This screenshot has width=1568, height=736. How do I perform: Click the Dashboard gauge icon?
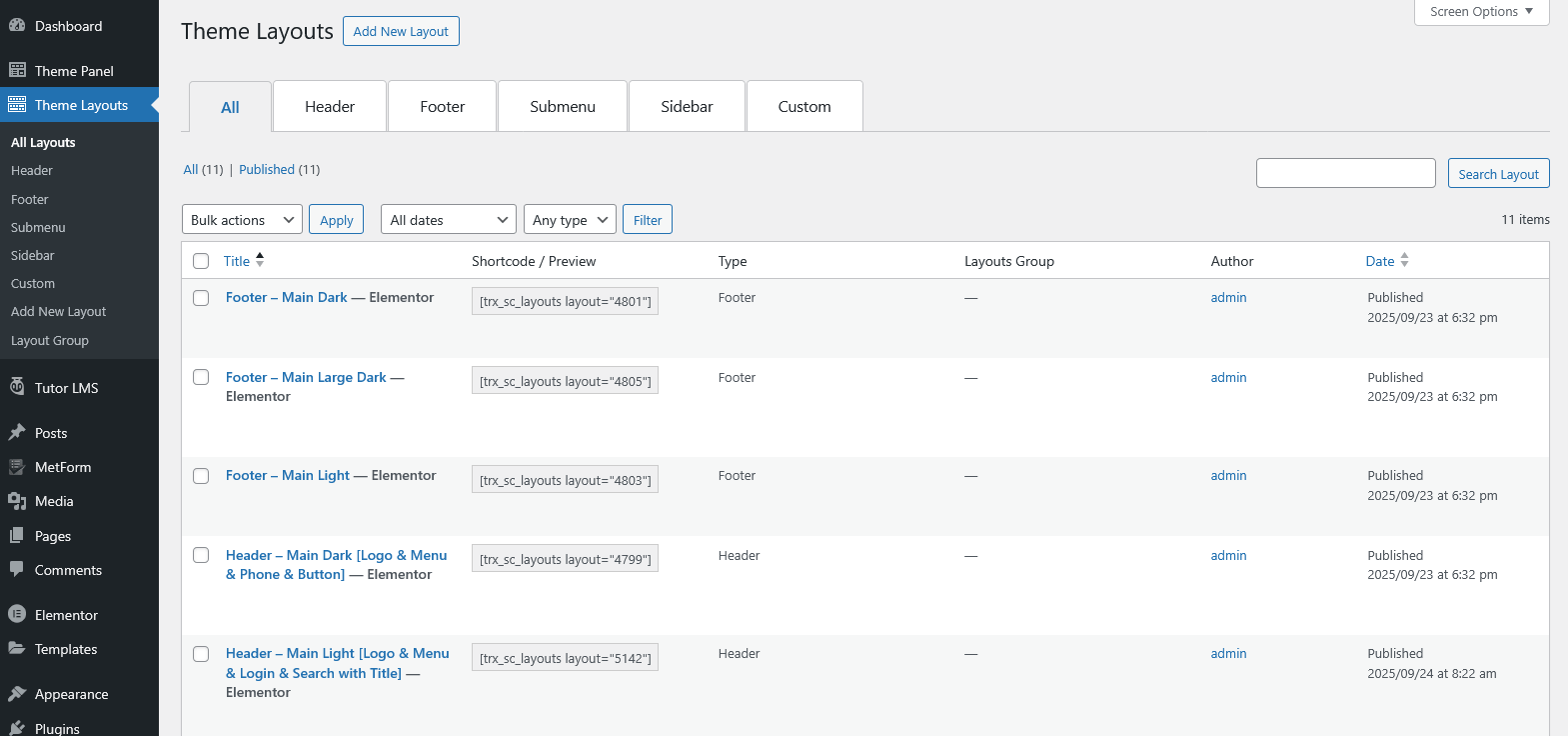point(17,26)
